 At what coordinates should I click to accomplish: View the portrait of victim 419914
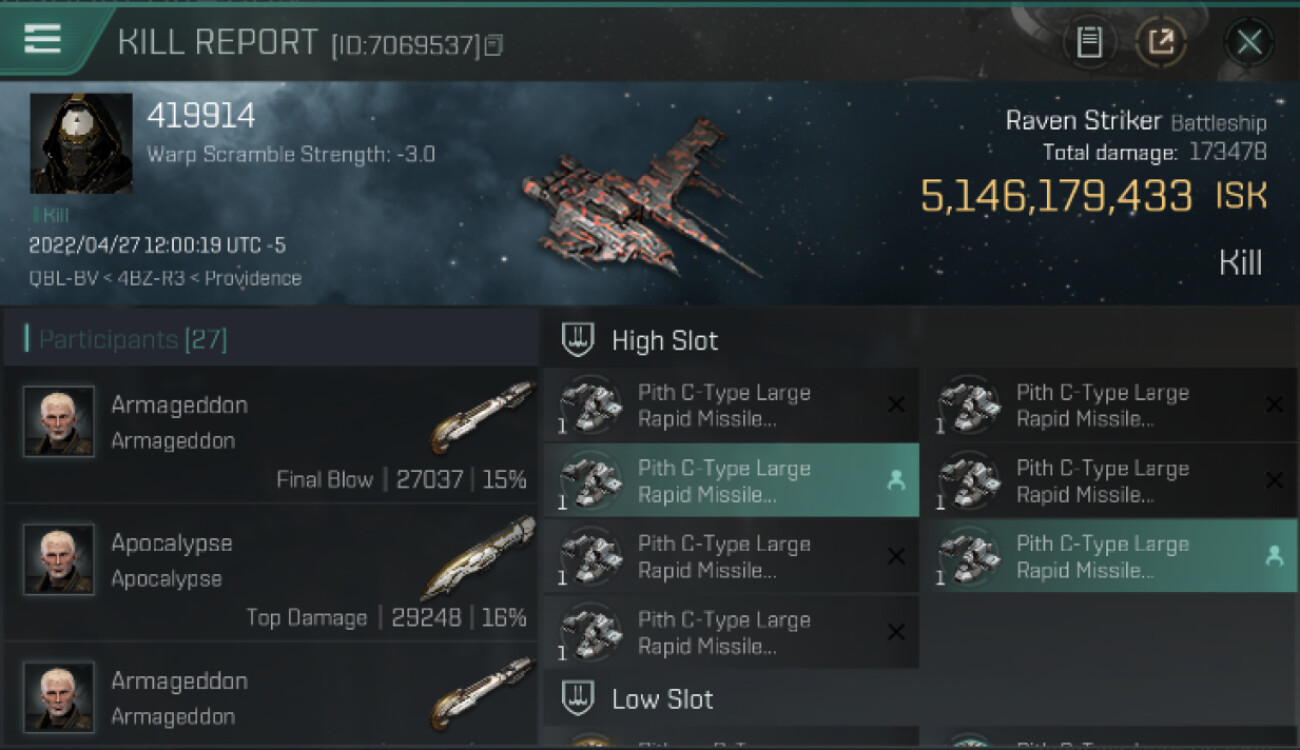point(81,143)
